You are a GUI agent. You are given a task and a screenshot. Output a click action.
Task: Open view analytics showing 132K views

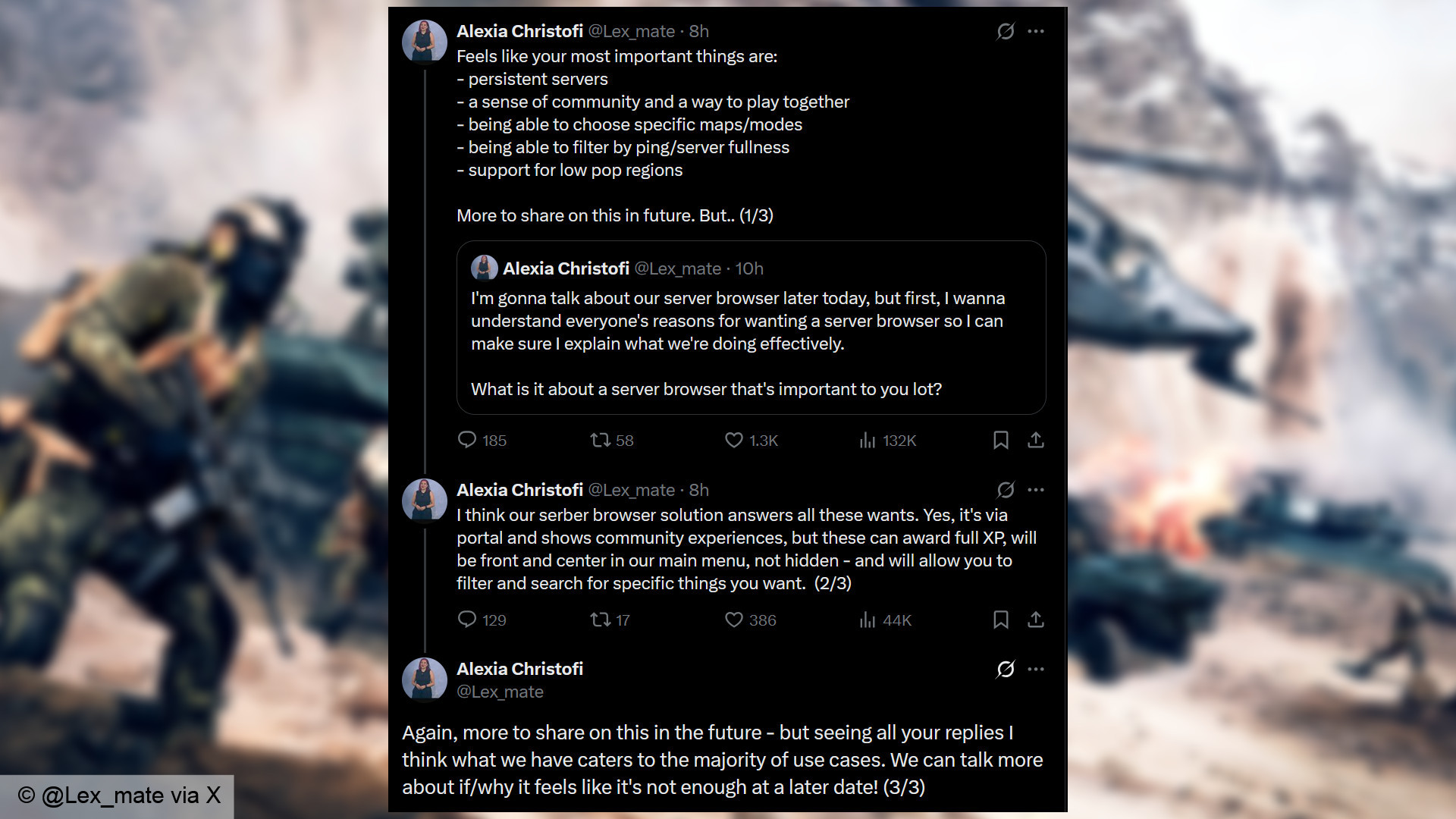[x=868, y=440]
